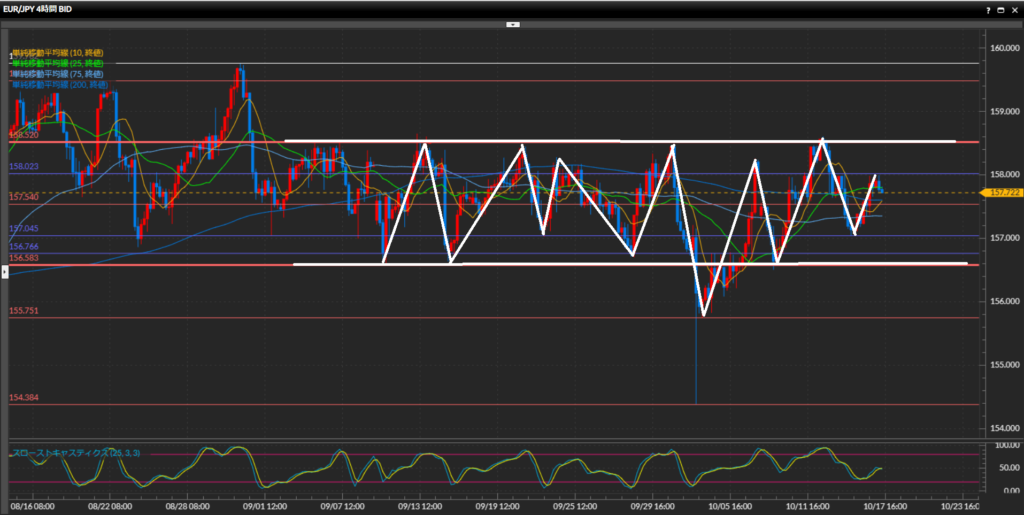The height and width of the screenshot is (515, 1024).
Task: Click the current price tag 157.722
Action: tap(1000, 192)
